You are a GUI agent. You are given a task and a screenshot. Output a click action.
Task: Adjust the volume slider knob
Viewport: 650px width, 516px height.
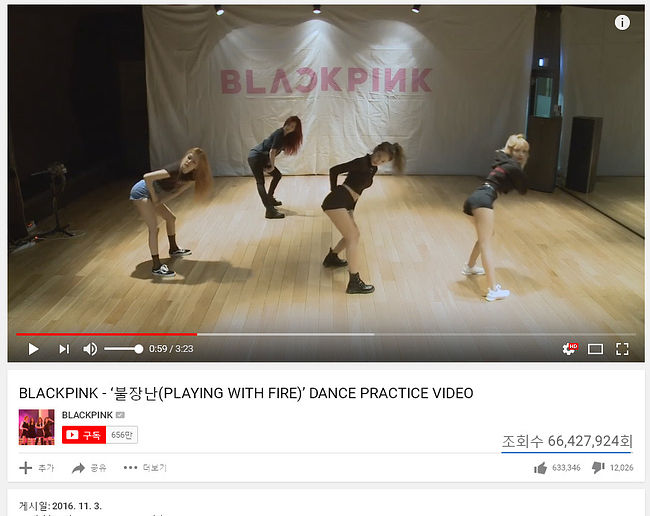point(139,349)
